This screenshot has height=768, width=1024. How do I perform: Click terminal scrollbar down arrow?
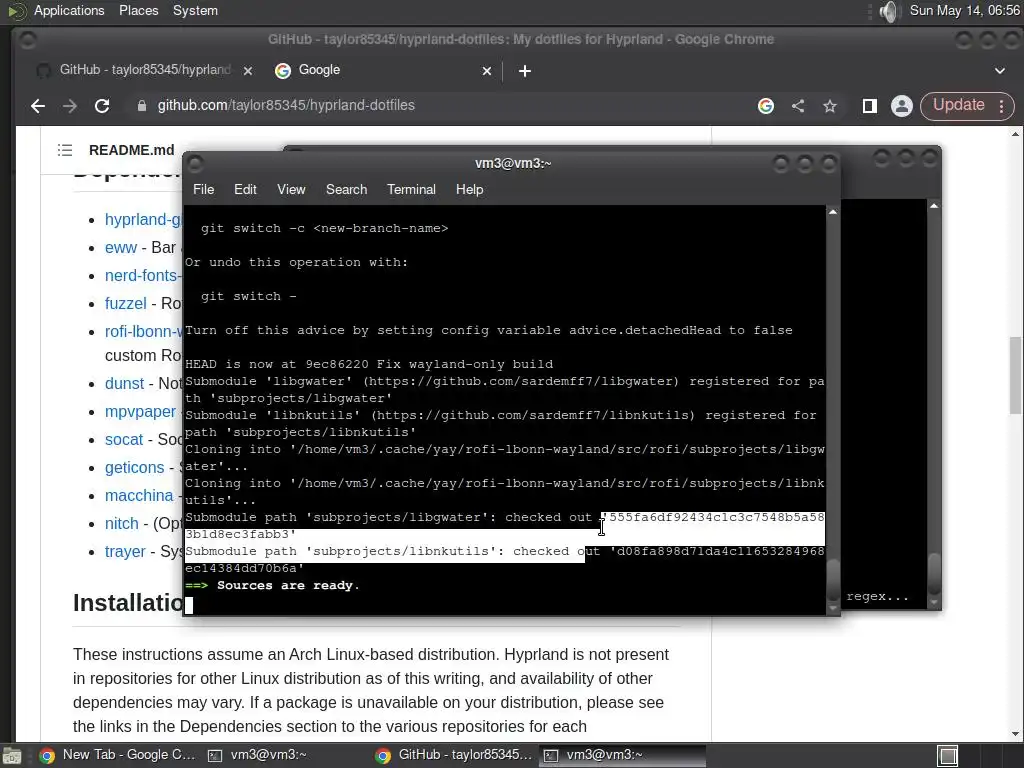coord(833,608)
